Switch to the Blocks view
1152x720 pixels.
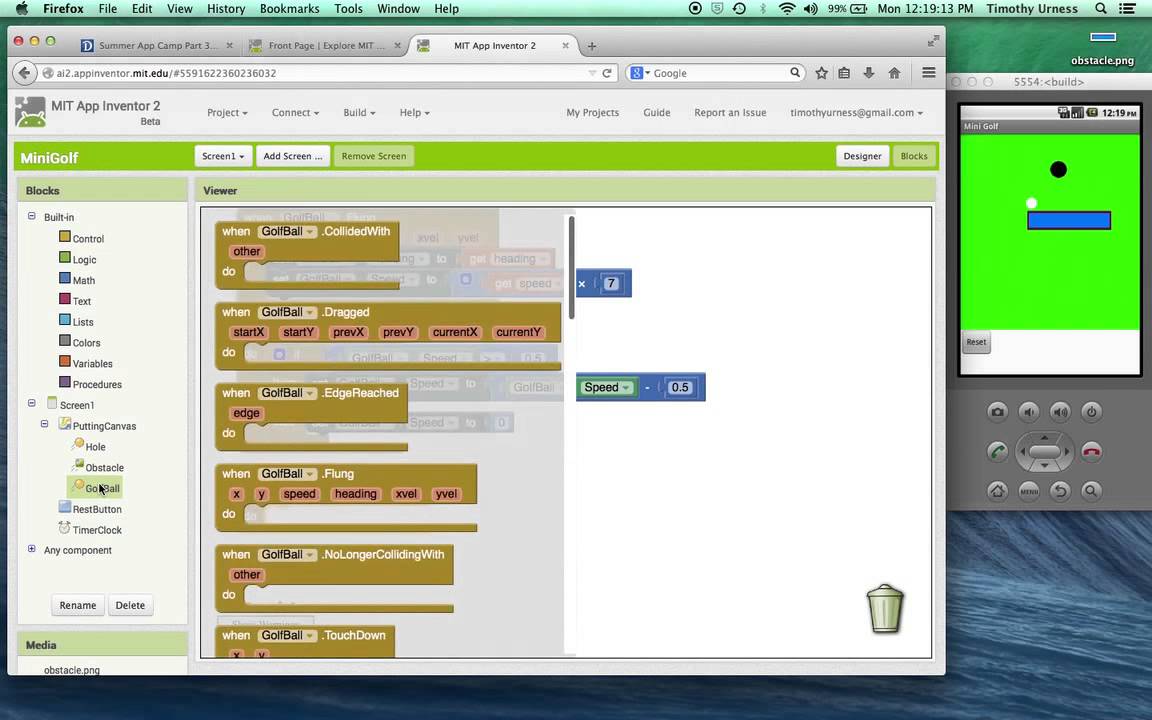[x=913, y=156]
